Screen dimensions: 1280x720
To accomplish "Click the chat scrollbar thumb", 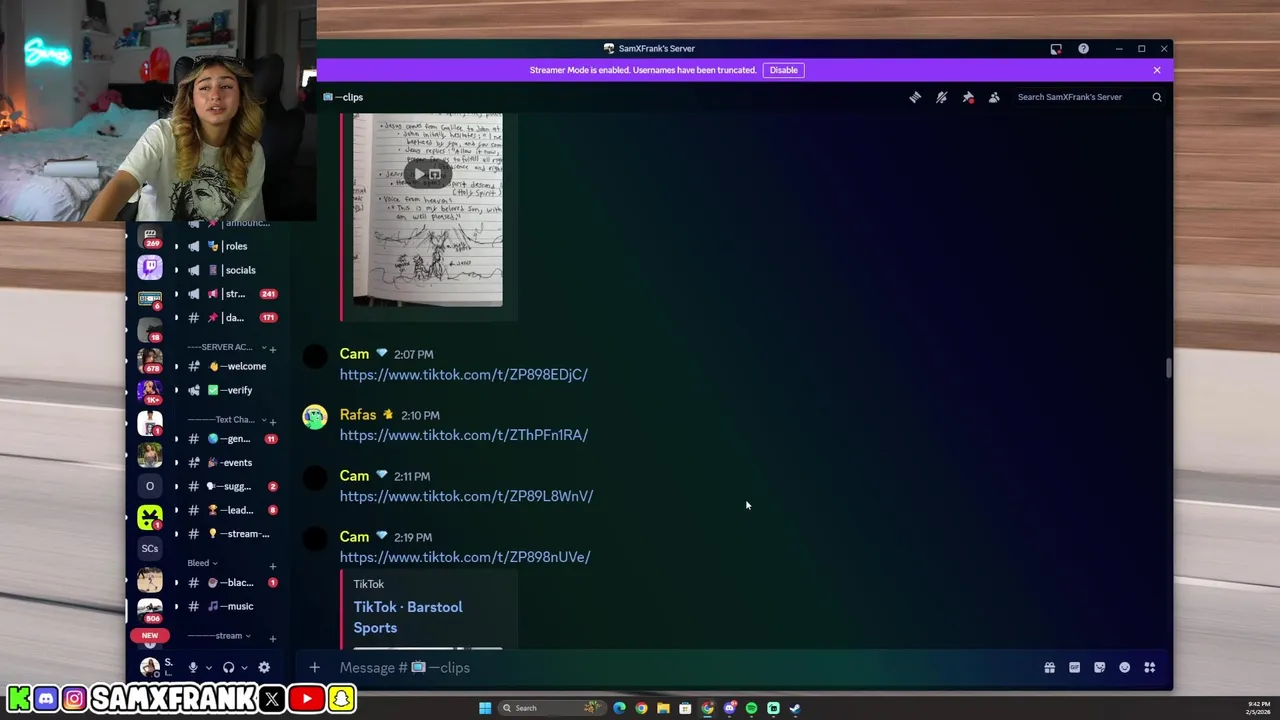I will 1167,367.
